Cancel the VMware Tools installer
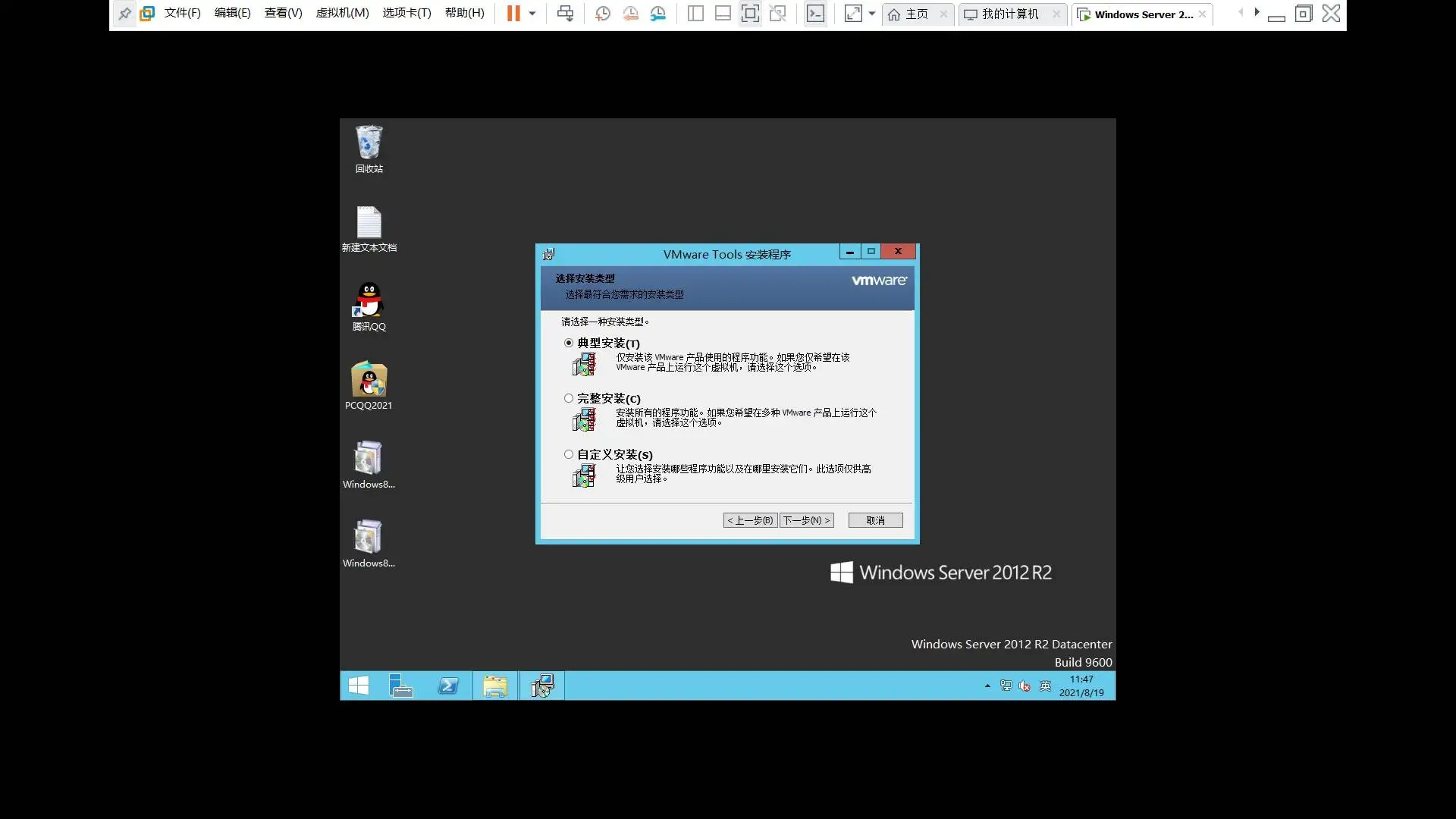Image resolution: width=1456 pixels, height=819 pixels. (x=875, y=520)
